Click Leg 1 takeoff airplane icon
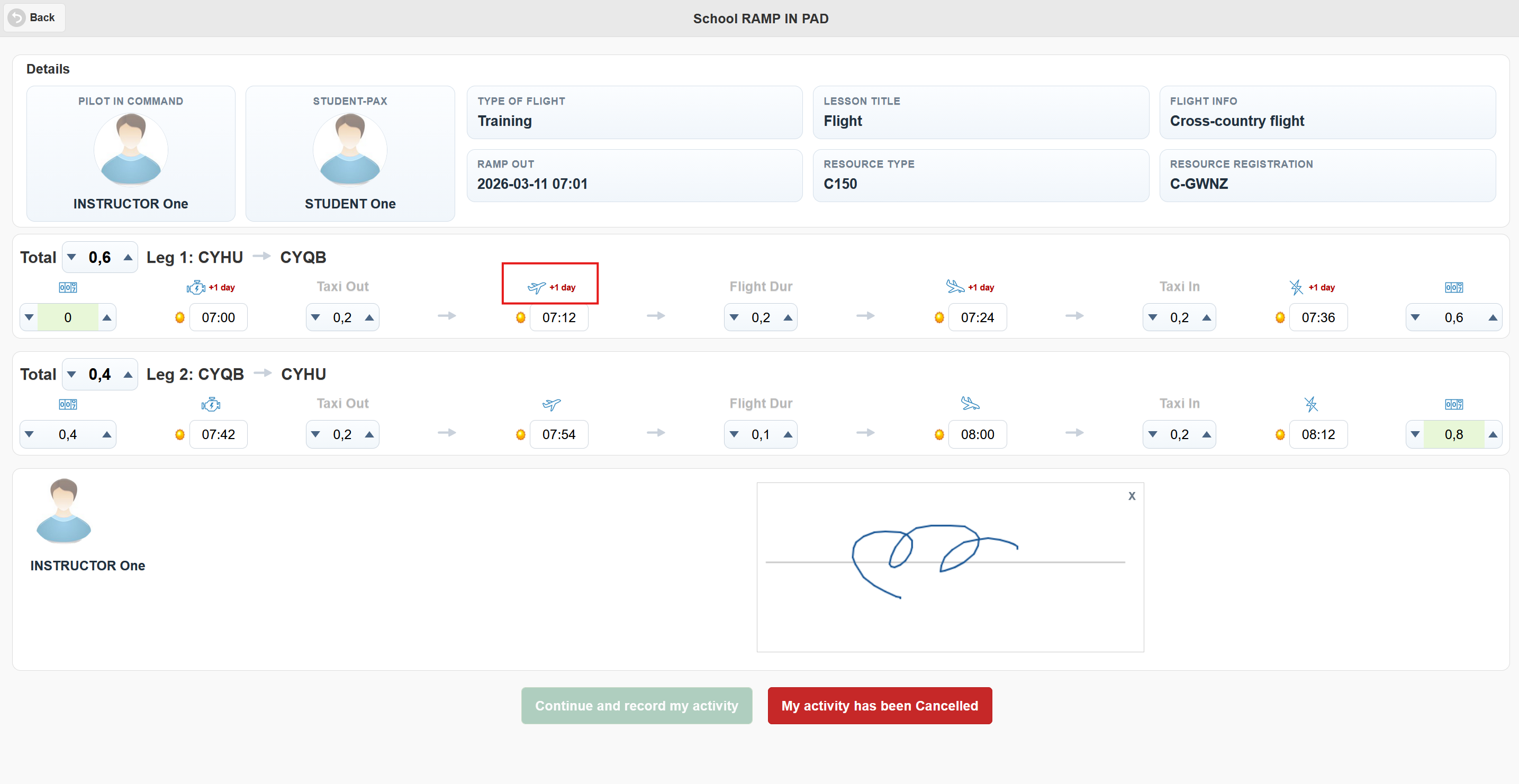1519x784 pixels. click(x=536, y=288)
